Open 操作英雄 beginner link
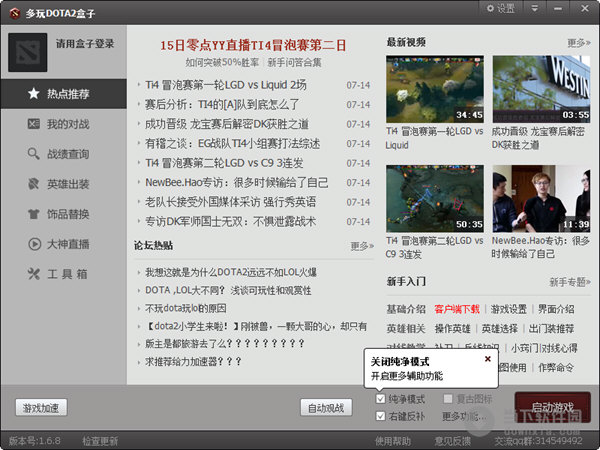This screenshot has width=600, height=450. click(x=452, y=329)
